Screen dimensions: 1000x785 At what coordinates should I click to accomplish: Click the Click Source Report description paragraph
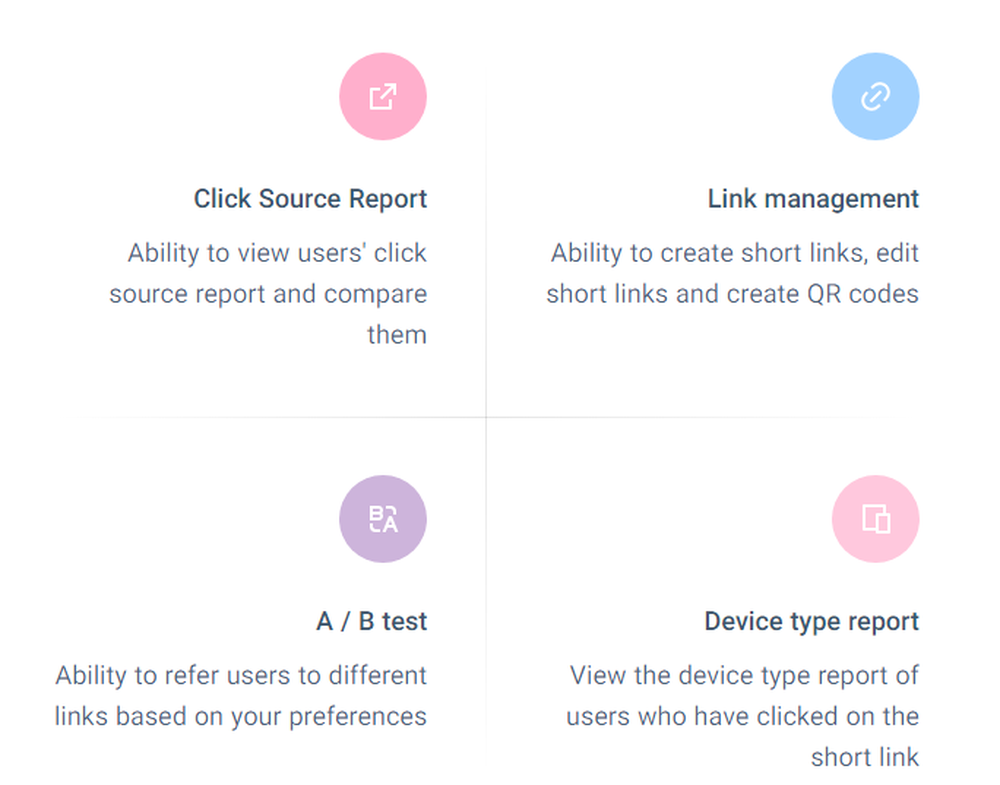tap(268, 293)
